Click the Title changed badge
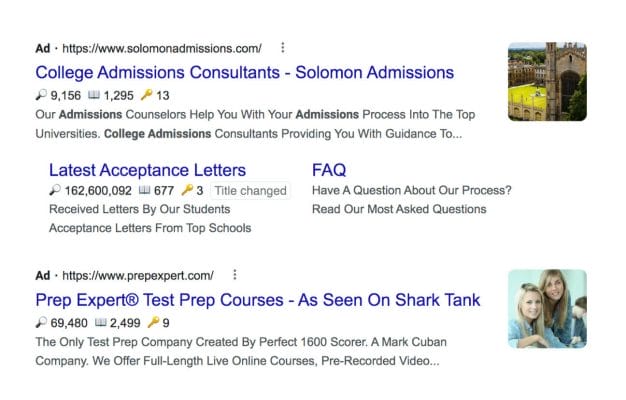626x400 pixels. coord(250,191)
